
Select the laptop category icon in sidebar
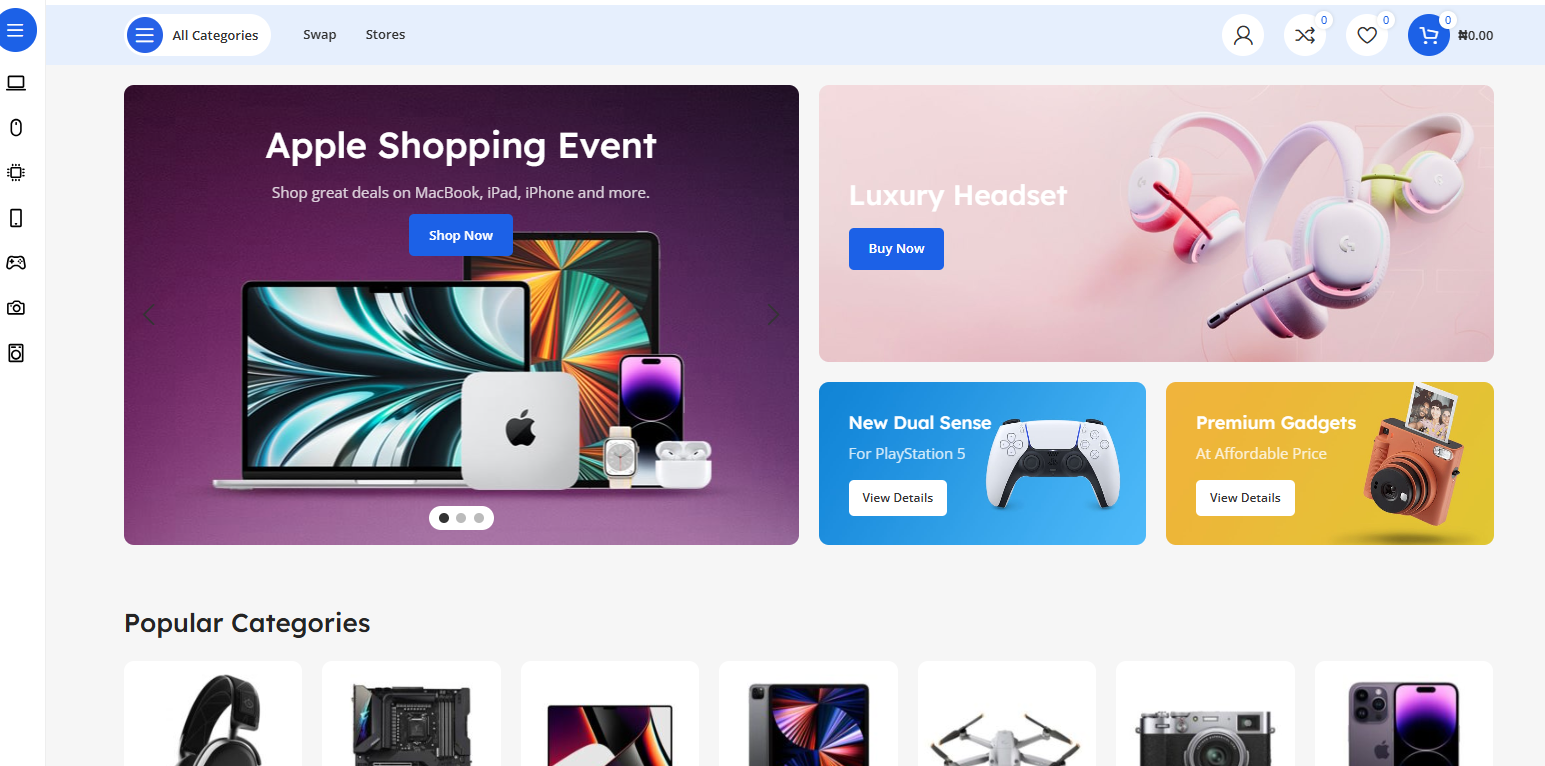click(x=16, y=83)
